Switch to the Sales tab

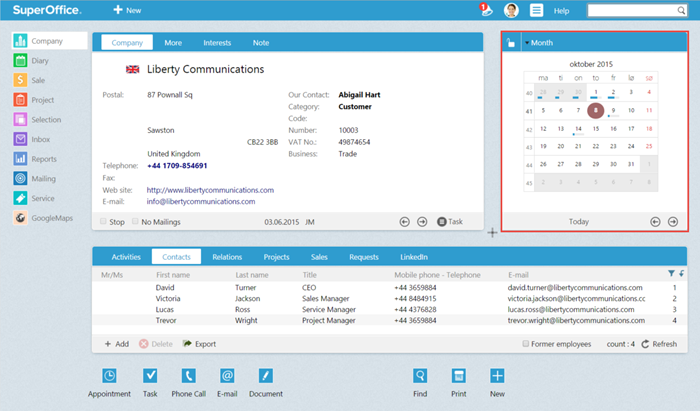click(319, 257)
